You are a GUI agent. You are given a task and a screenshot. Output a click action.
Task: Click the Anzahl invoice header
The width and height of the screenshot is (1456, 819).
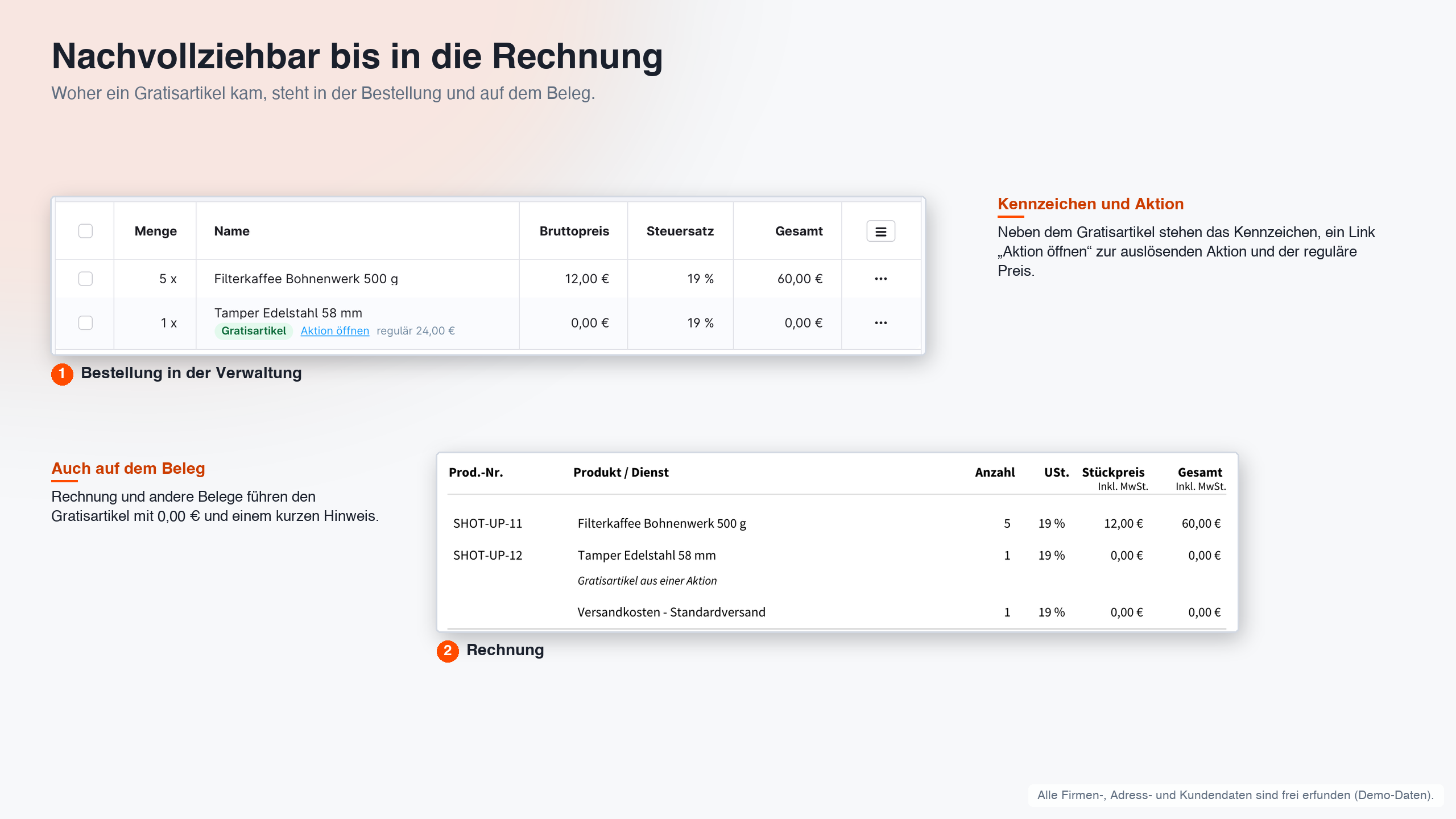(994, 472)
